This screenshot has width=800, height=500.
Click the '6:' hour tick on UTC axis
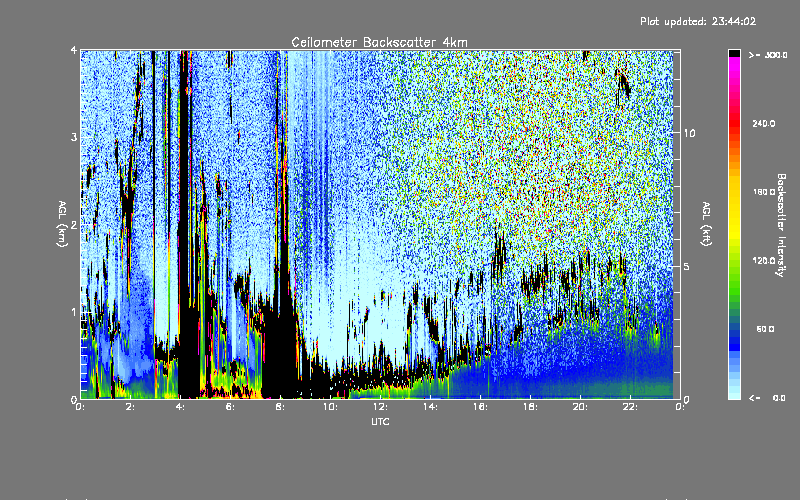click(231, 407)
